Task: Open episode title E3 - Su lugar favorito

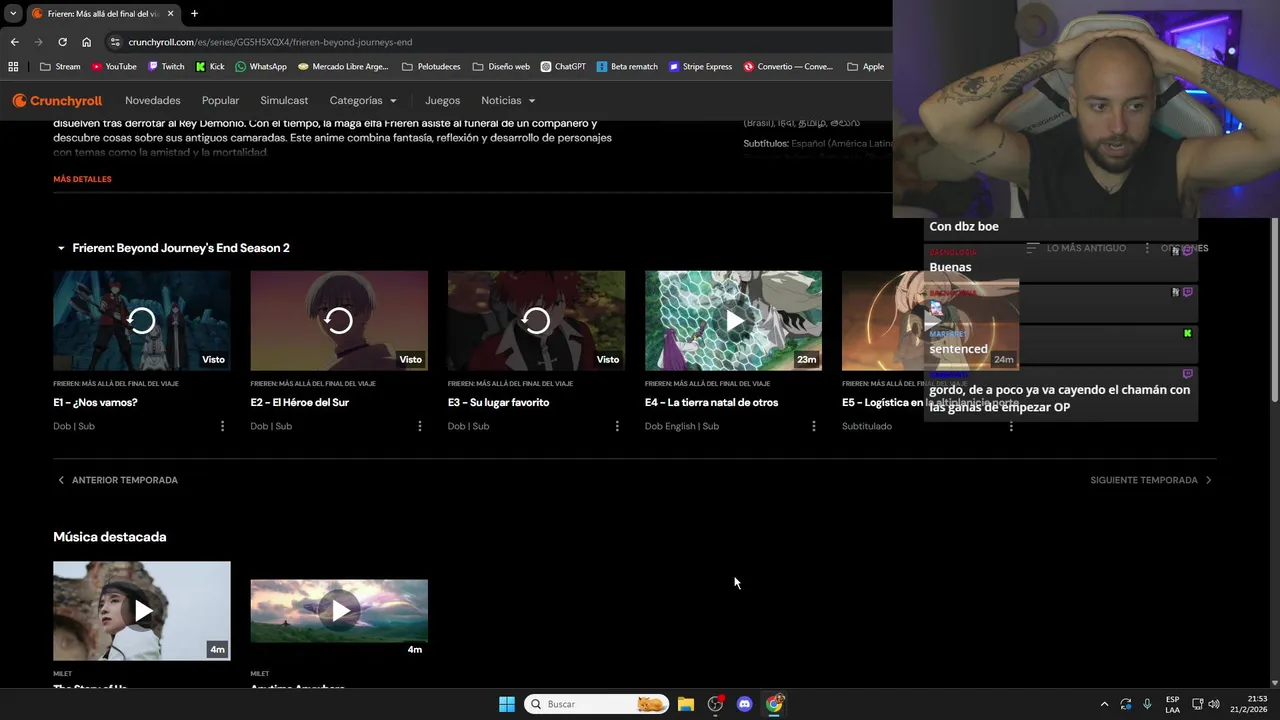Action: click(x=498, y=402)
